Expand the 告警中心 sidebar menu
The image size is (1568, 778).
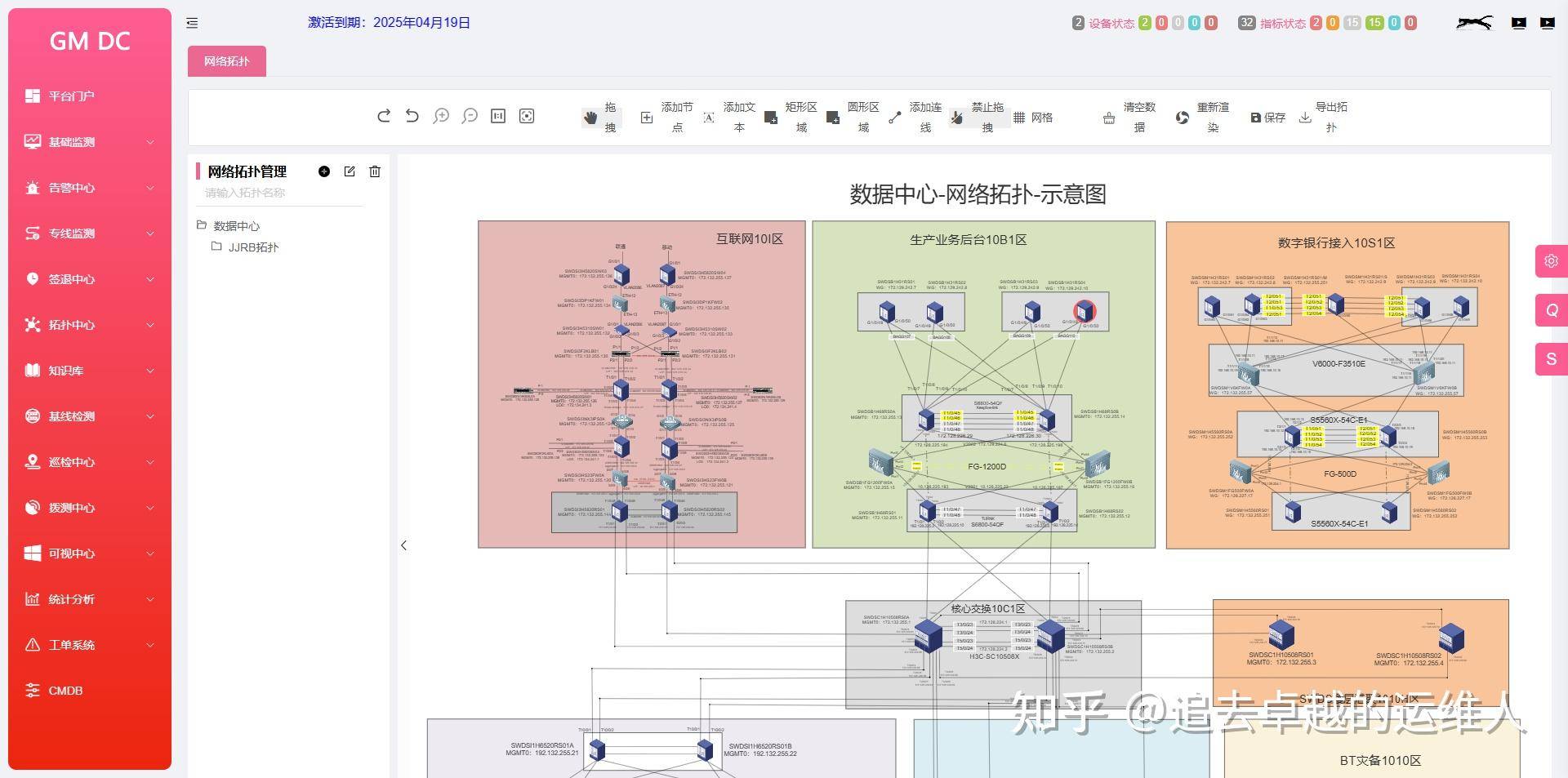(90, 188)
